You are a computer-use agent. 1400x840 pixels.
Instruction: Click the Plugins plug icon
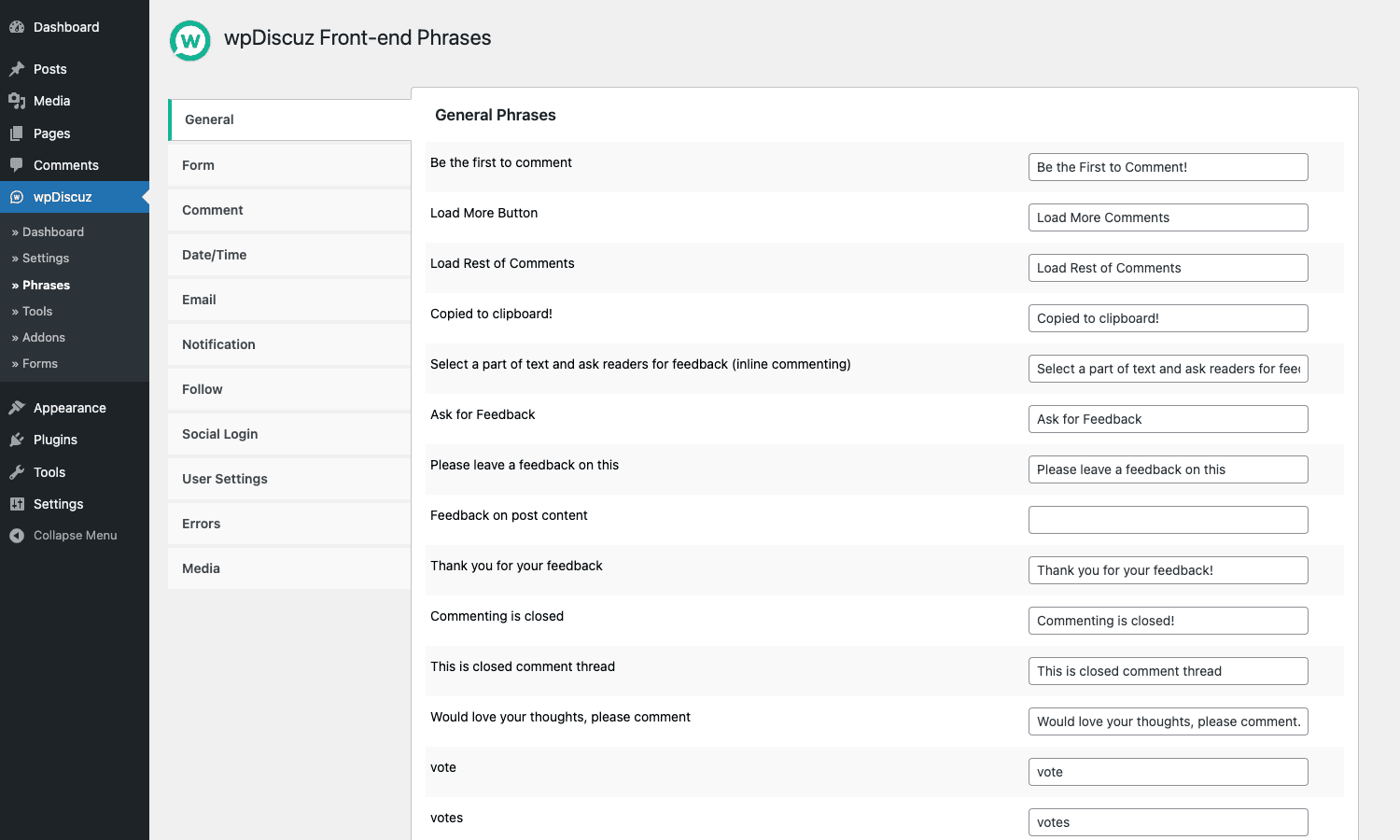coord(17,440)
